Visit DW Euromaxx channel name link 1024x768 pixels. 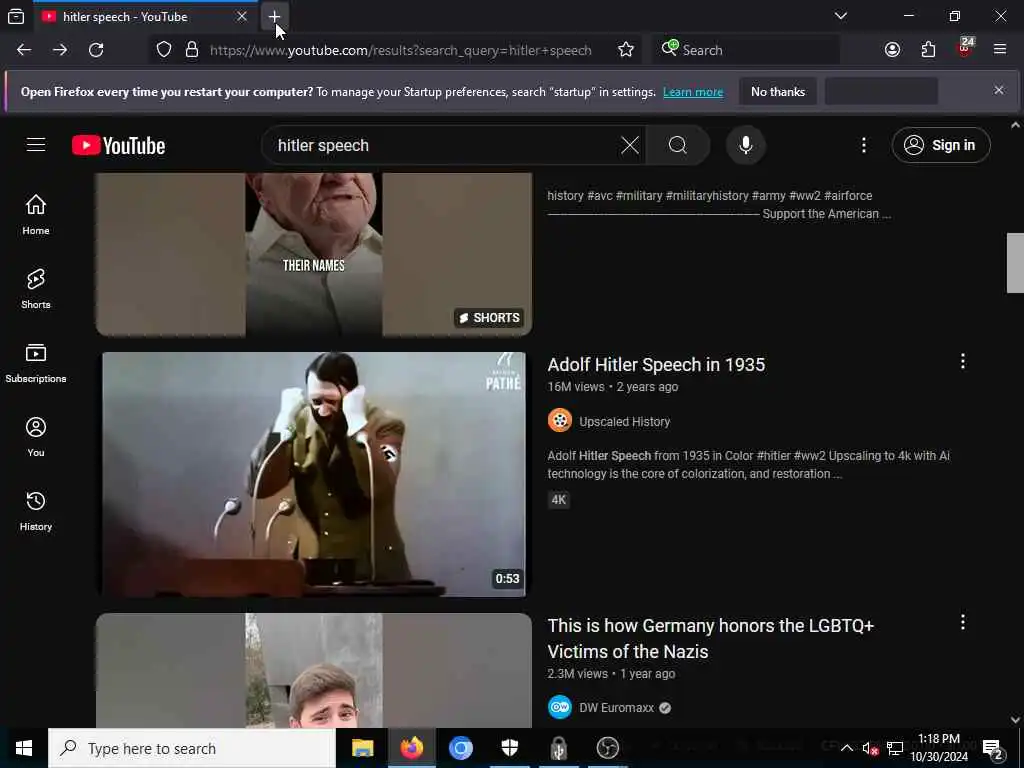click(616, 708)
